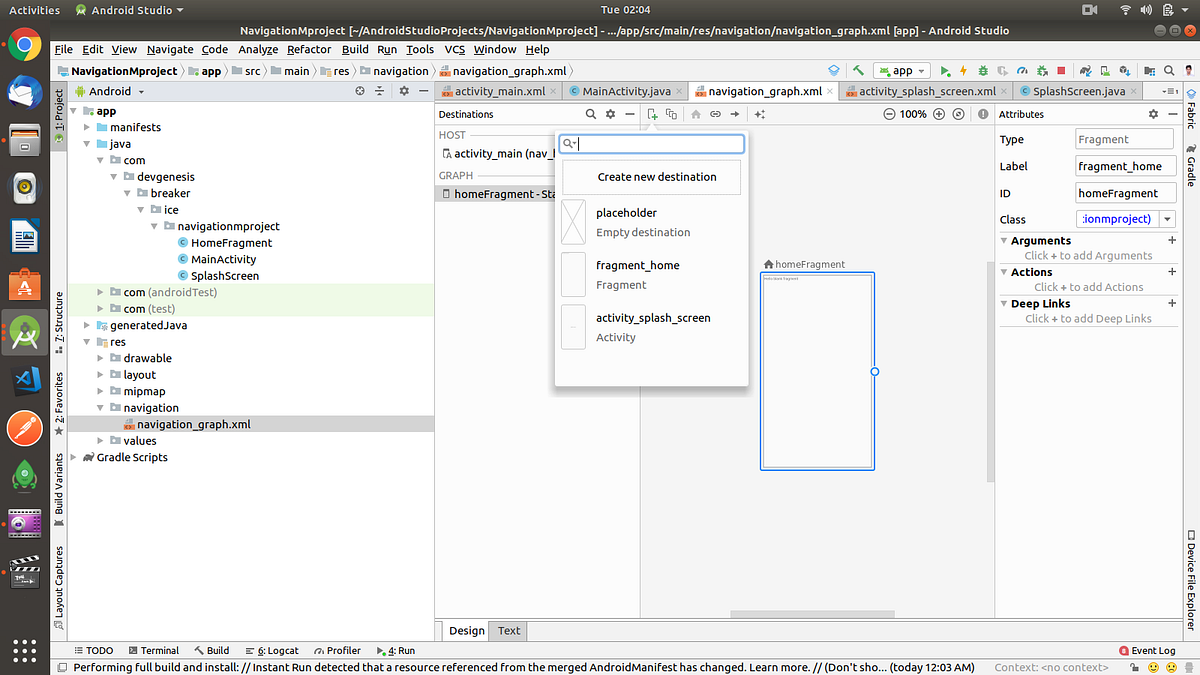This screenshot has width=1200, height=675.
Task: Run the app using the green Run icon
Action: click(944, 71)
